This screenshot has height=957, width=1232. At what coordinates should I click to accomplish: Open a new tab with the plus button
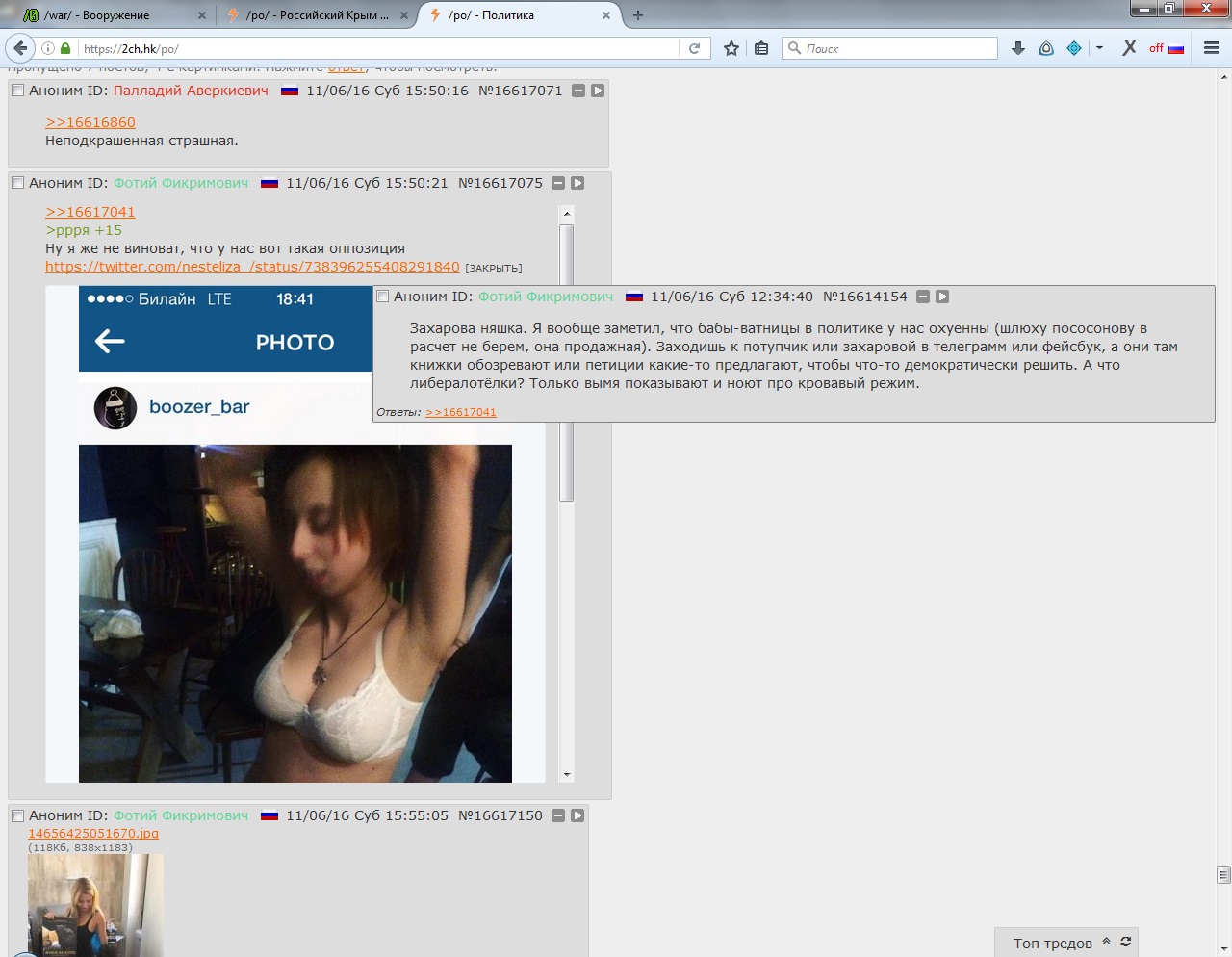tap(638, 15)
